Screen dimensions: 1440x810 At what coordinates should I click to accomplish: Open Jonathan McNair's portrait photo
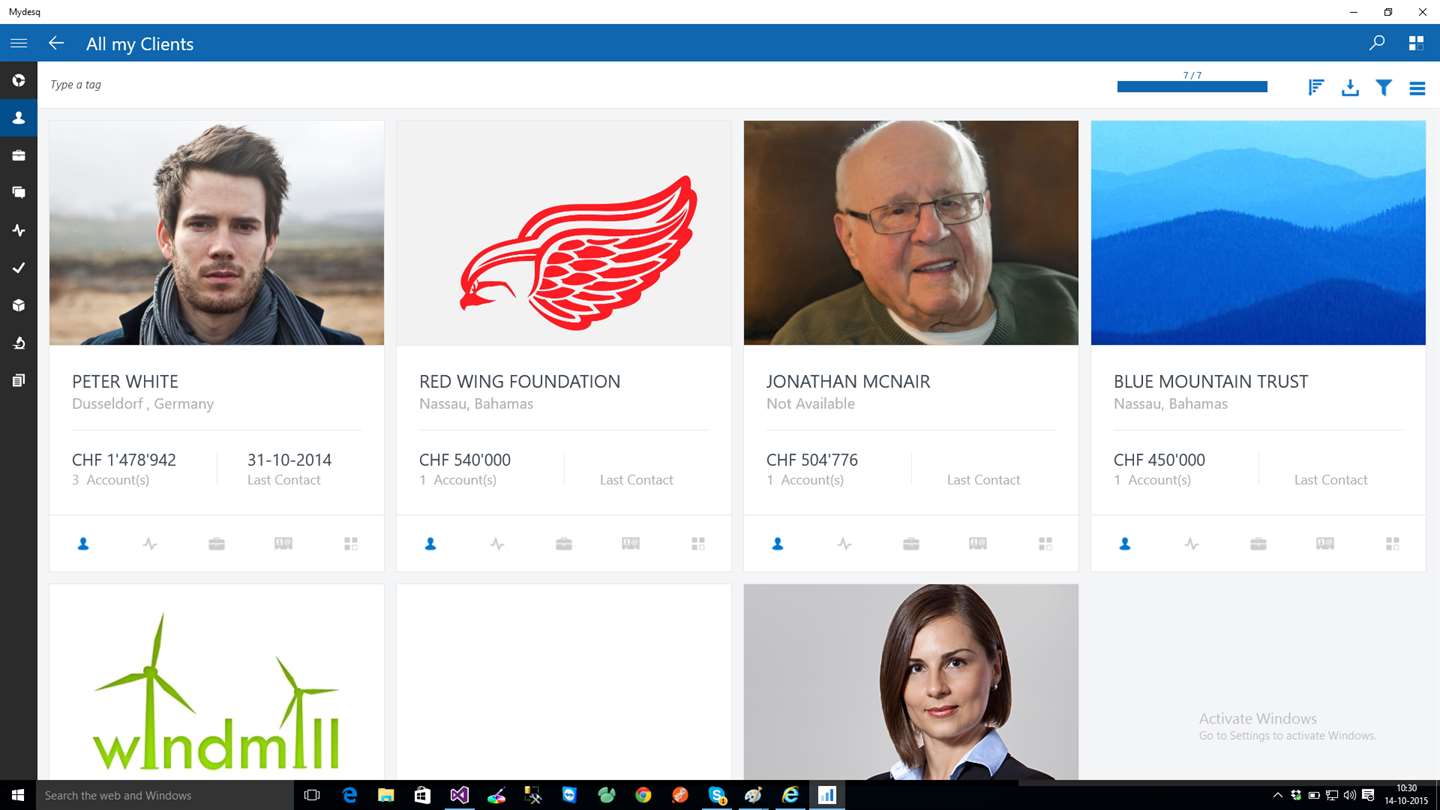click(911, 233)
